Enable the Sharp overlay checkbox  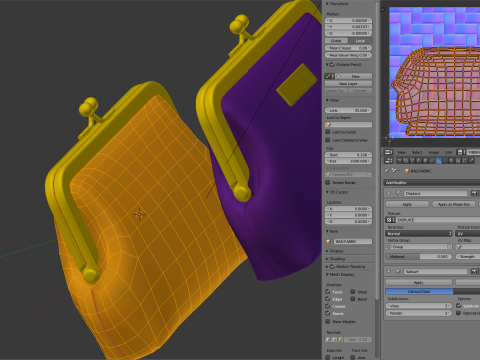(353, 292)
